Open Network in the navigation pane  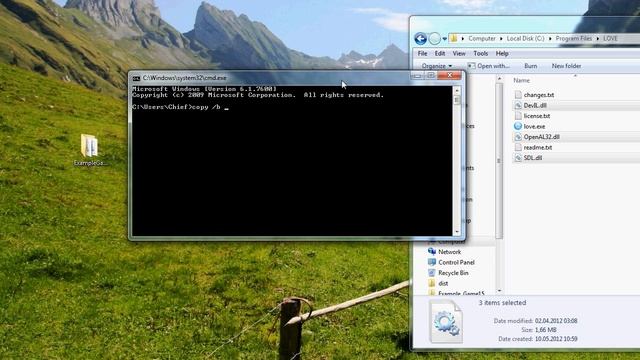click(449, 252)
